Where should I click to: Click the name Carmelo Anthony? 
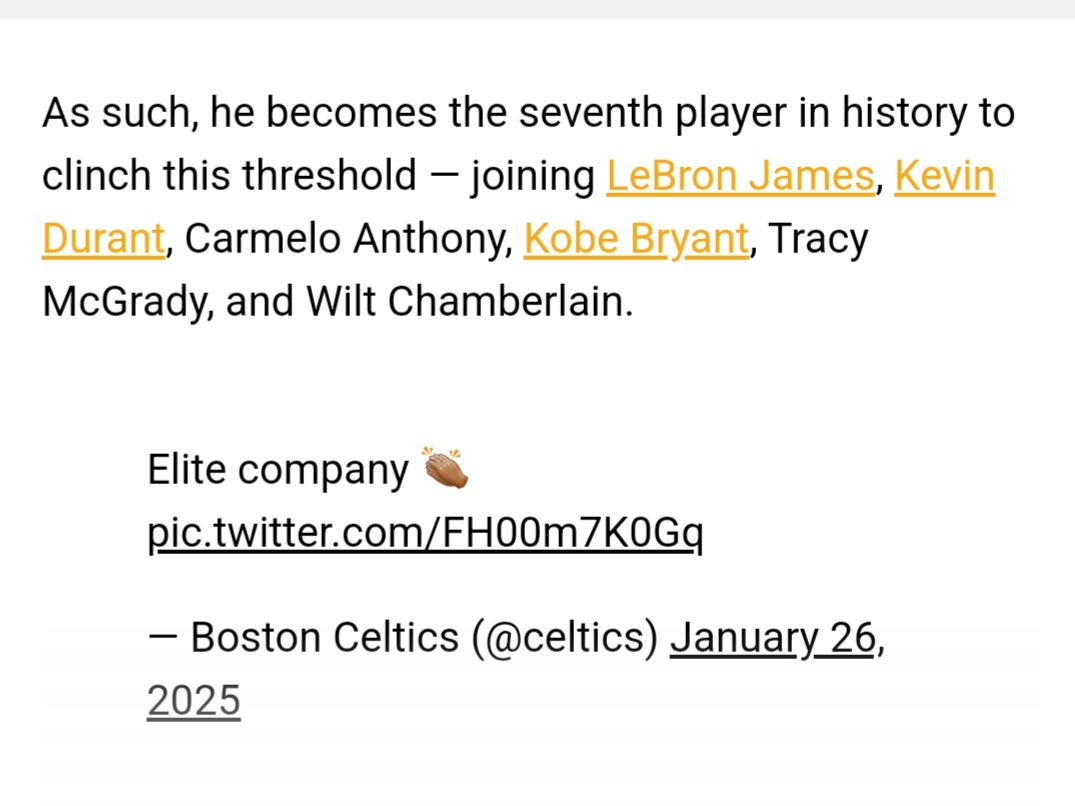pos(348,239)
